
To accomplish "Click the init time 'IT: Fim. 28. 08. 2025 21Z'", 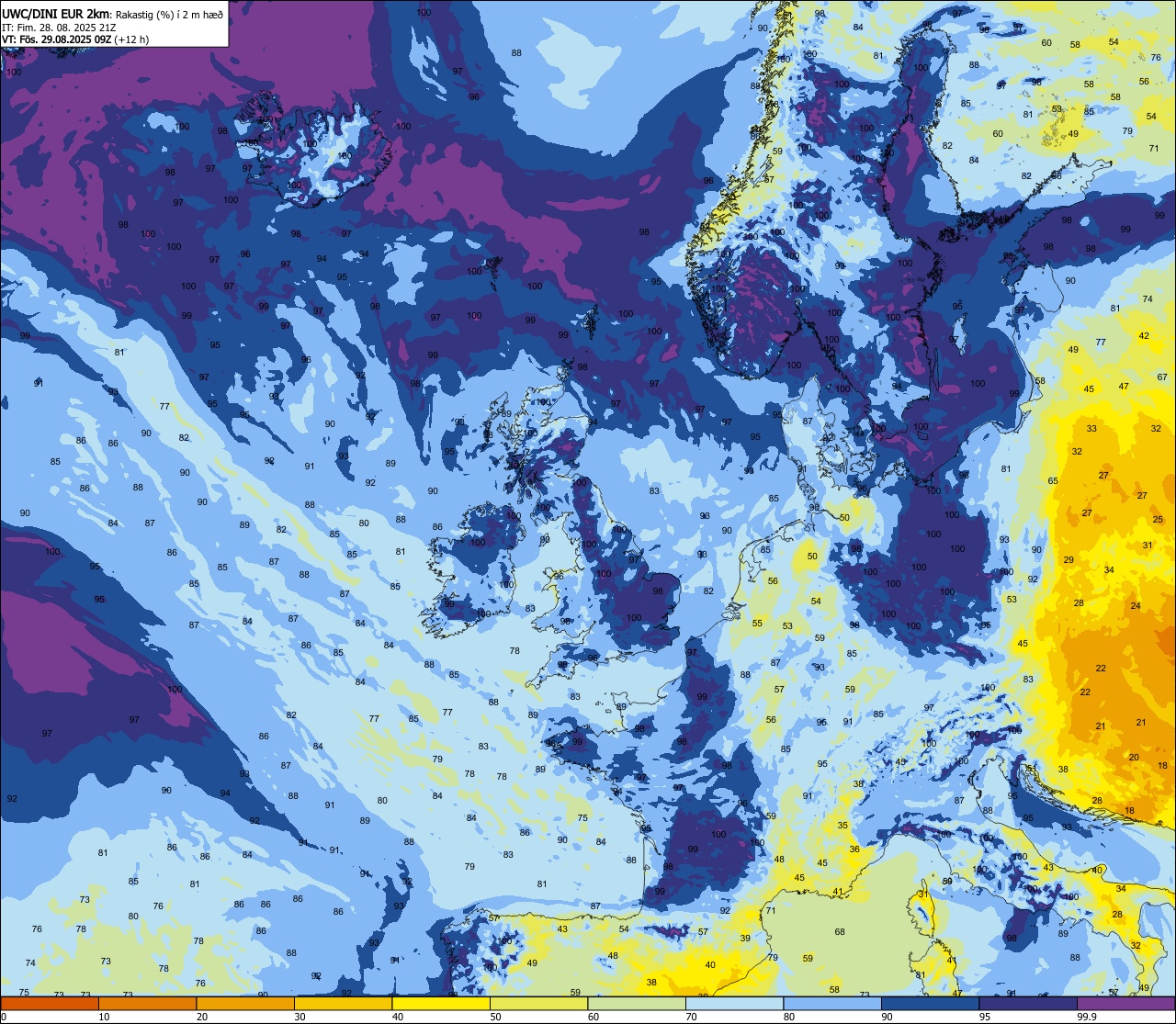I will tap(59, 28).
